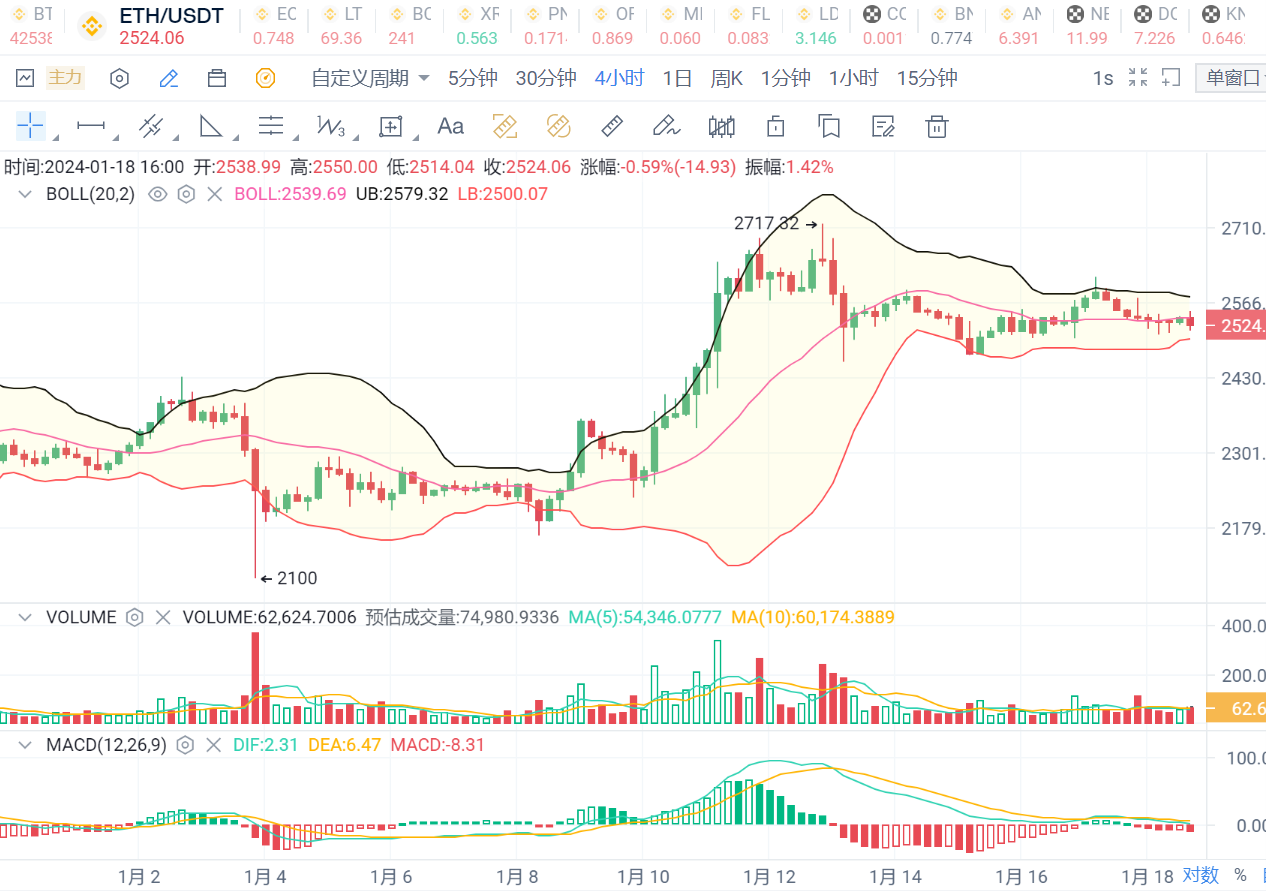Click the chart-type icon at top left
Viewport: 1266px width, 891px height.
[x=25, y=78]
